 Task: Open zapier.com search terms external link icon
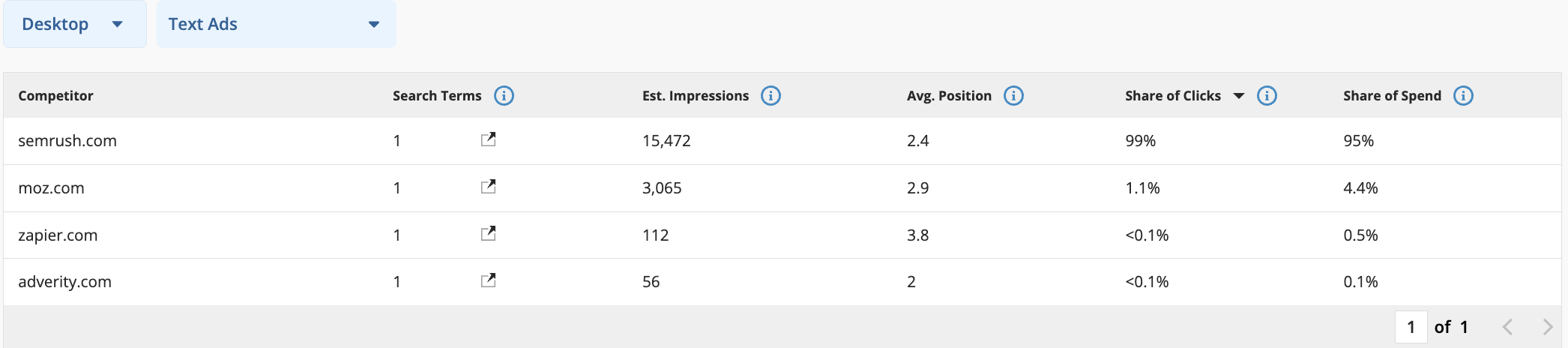pyautogui.click(x=489, y=234)
